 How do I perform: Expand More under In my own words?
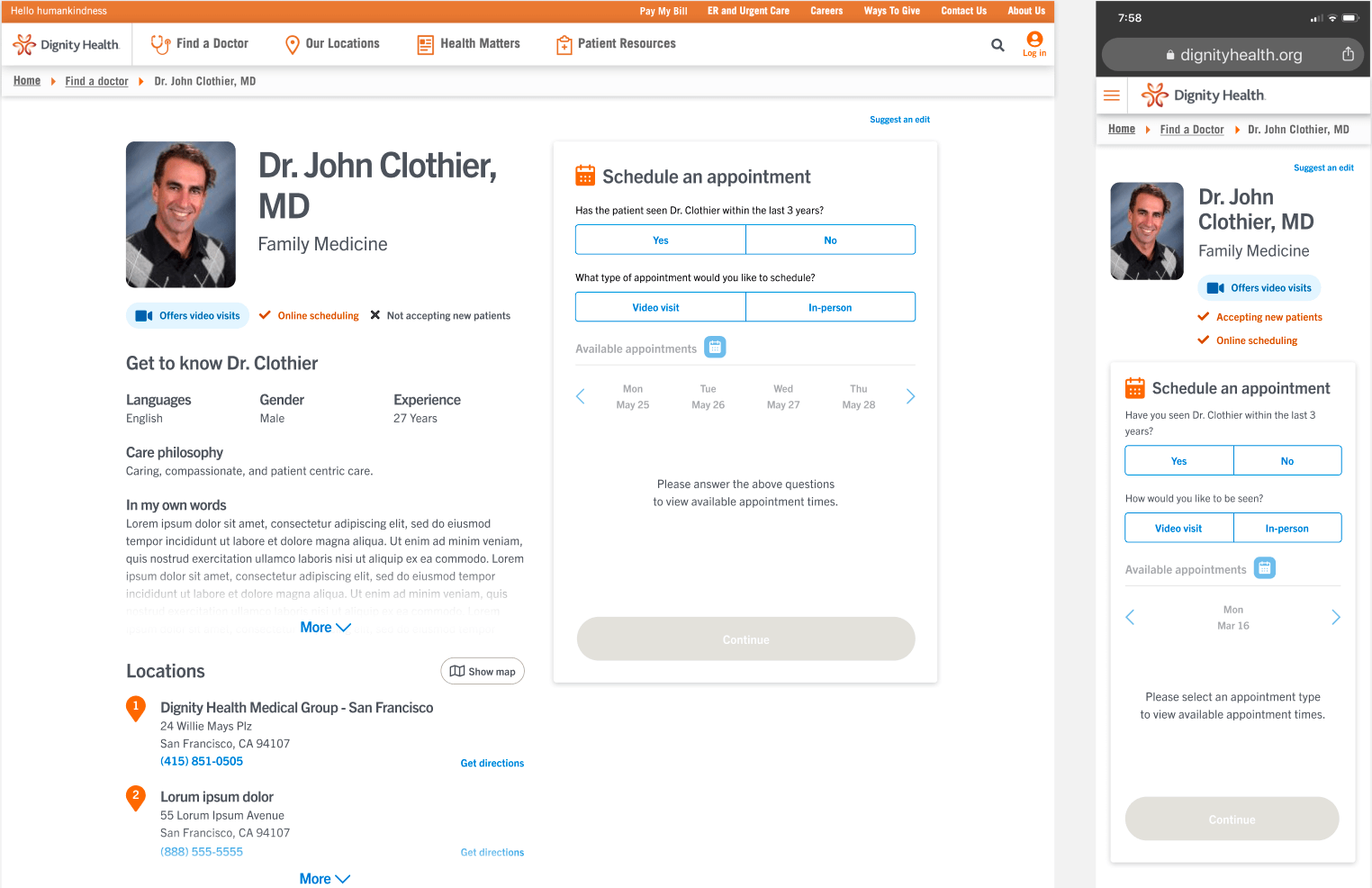(x=325, y=628)
